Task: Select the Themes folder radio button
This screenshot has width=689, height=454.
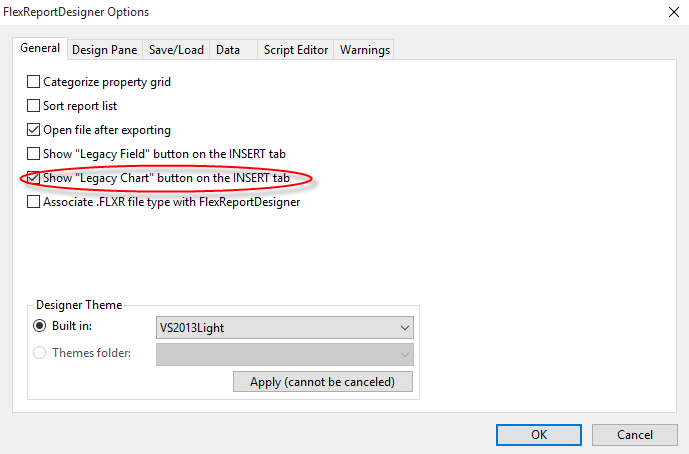Action: point(40,353)
